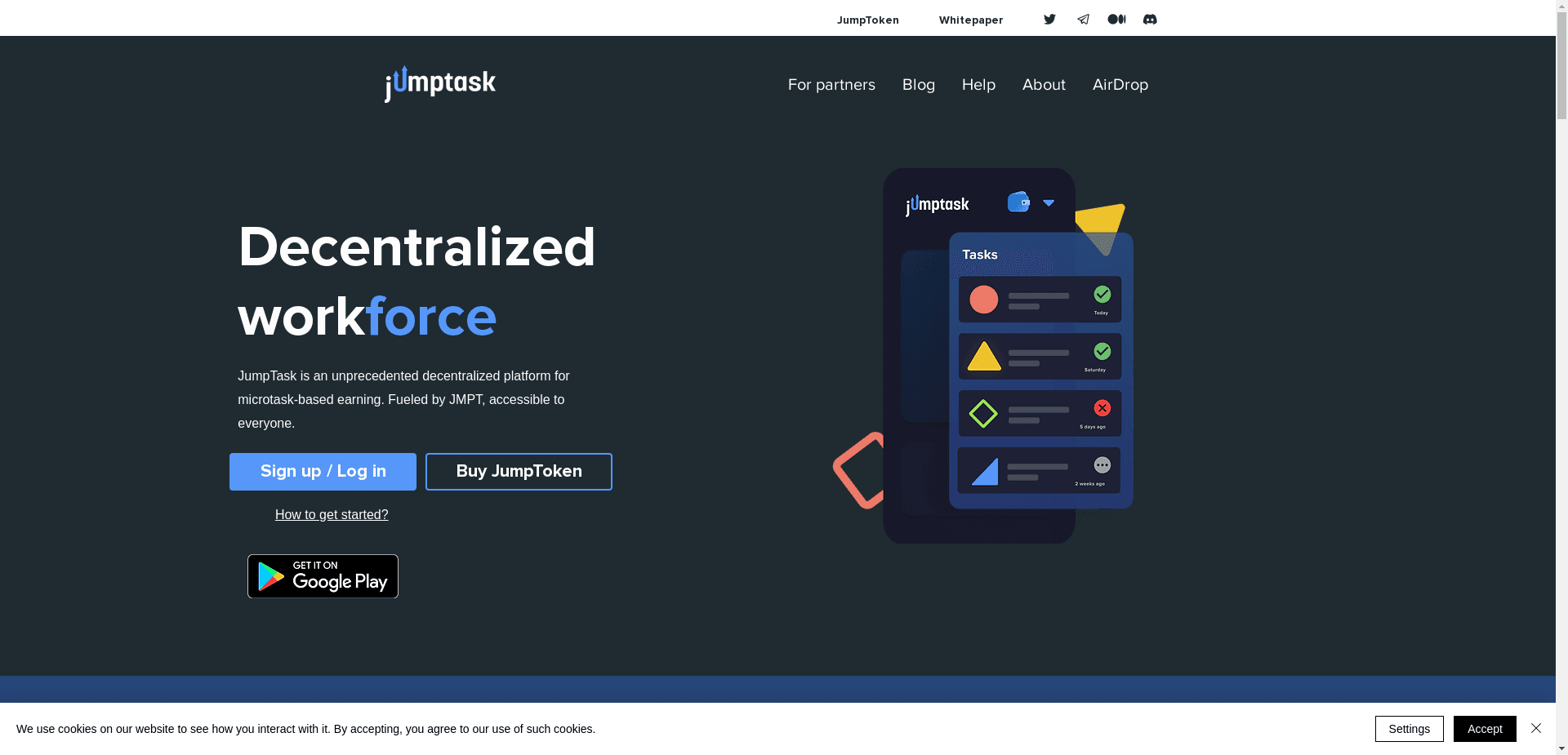Click the Medium blog icon
Image resolution: width=1568 pixels, height=755 pixels.
pyautogui.click(x=1116, y=19)
